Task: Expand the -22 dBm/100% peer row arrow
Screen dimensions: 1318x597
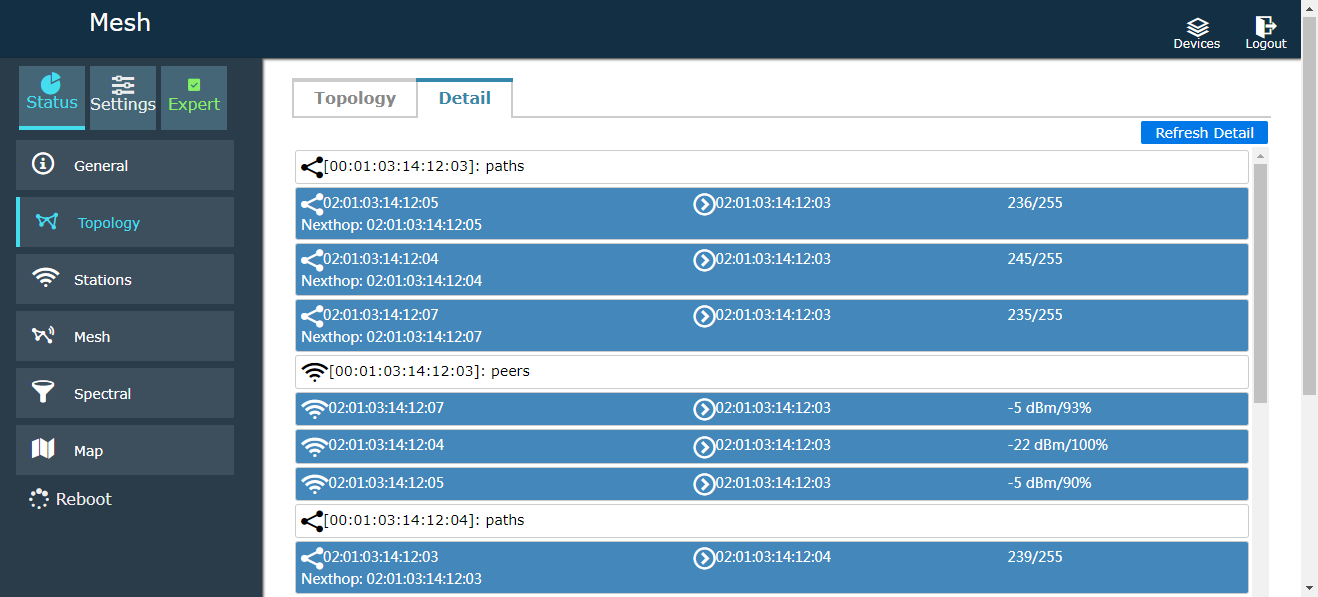Action: (x=704, y=446)
